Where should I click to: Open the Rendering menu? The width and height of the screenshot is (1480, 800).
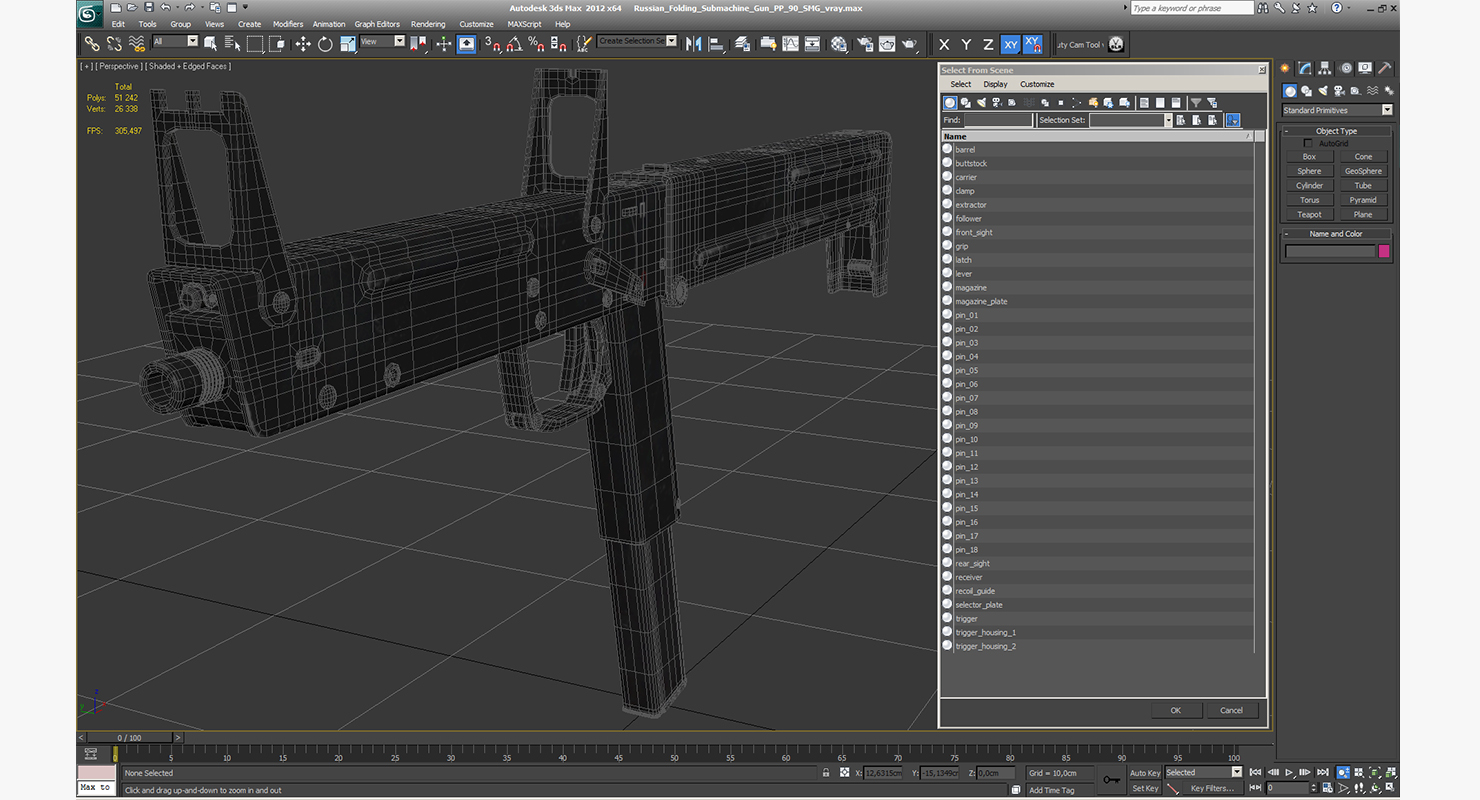(428, 24)
